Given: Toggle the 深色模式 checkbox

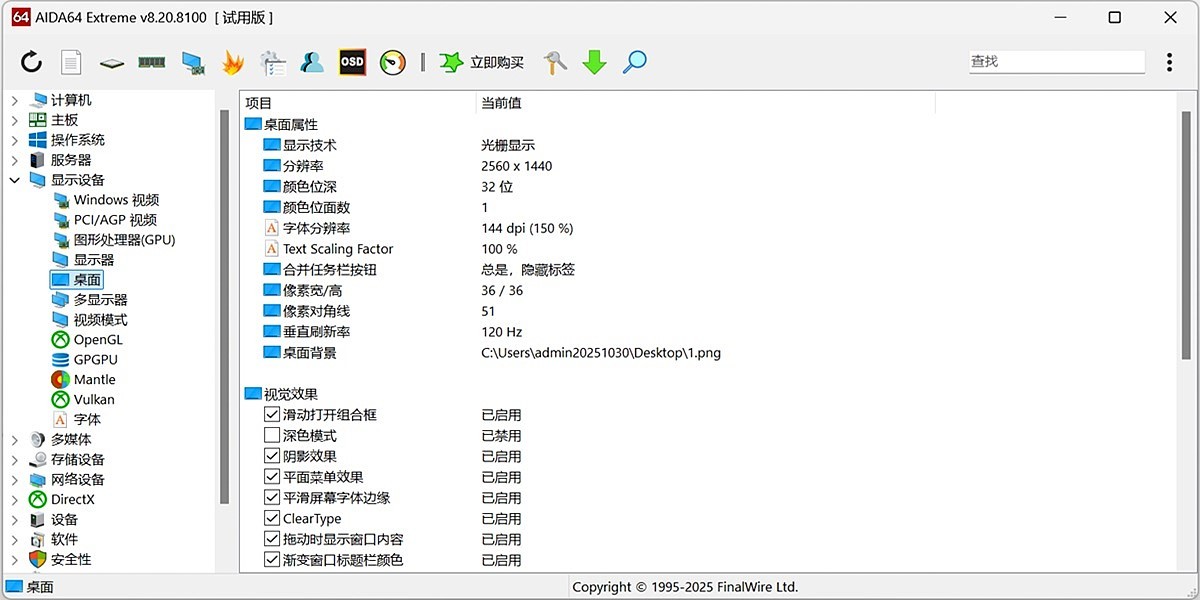Looking at the screenshot, I should point(271,435).
